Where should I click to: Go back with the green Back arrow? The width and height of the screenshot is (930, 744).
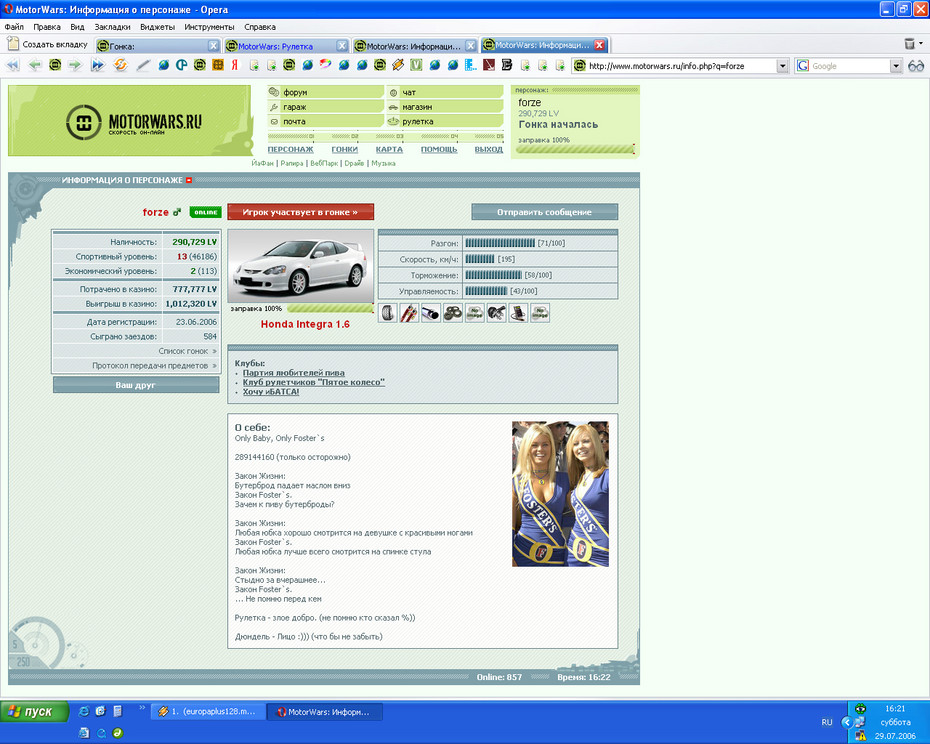35,65
